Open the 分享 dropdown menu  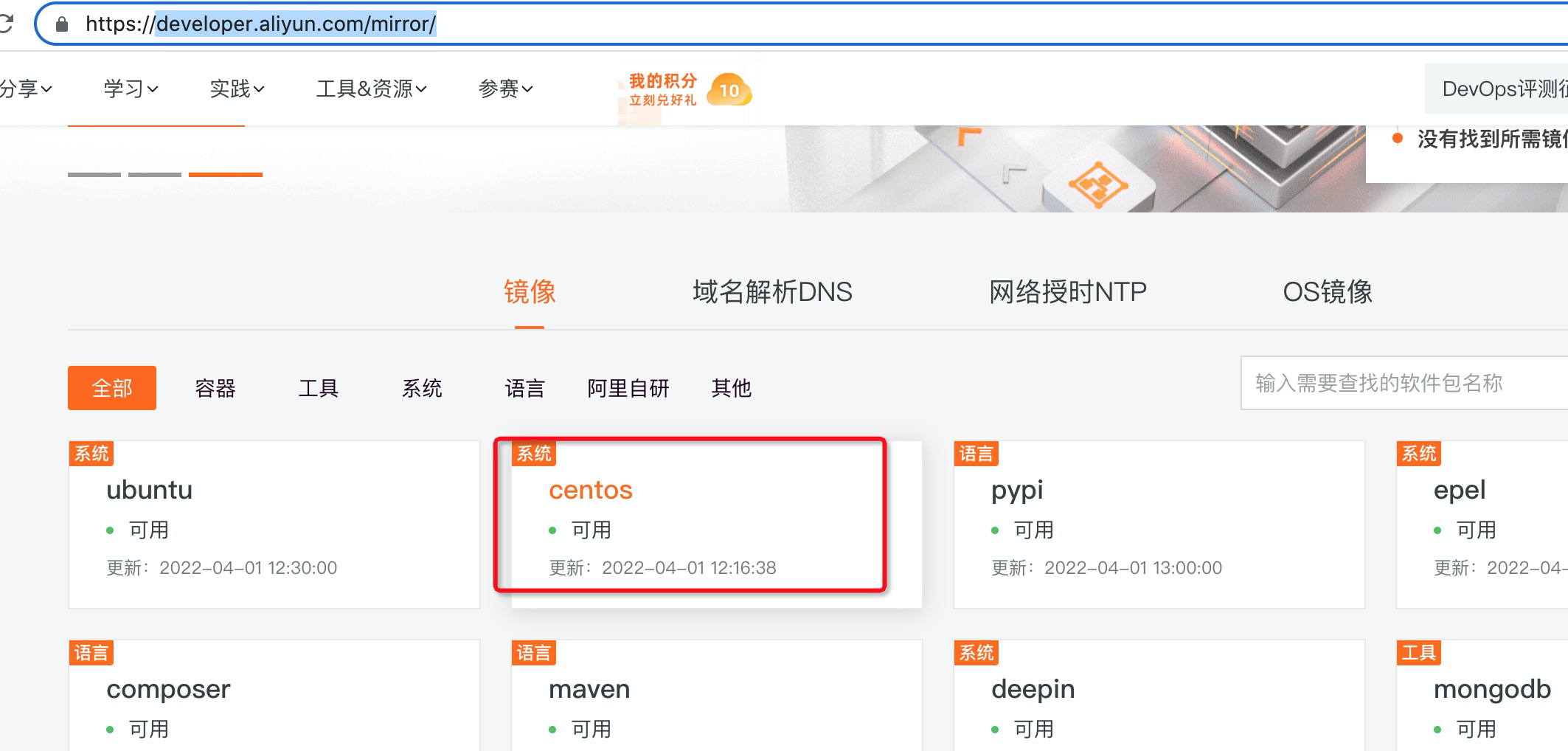coord(26,89)
